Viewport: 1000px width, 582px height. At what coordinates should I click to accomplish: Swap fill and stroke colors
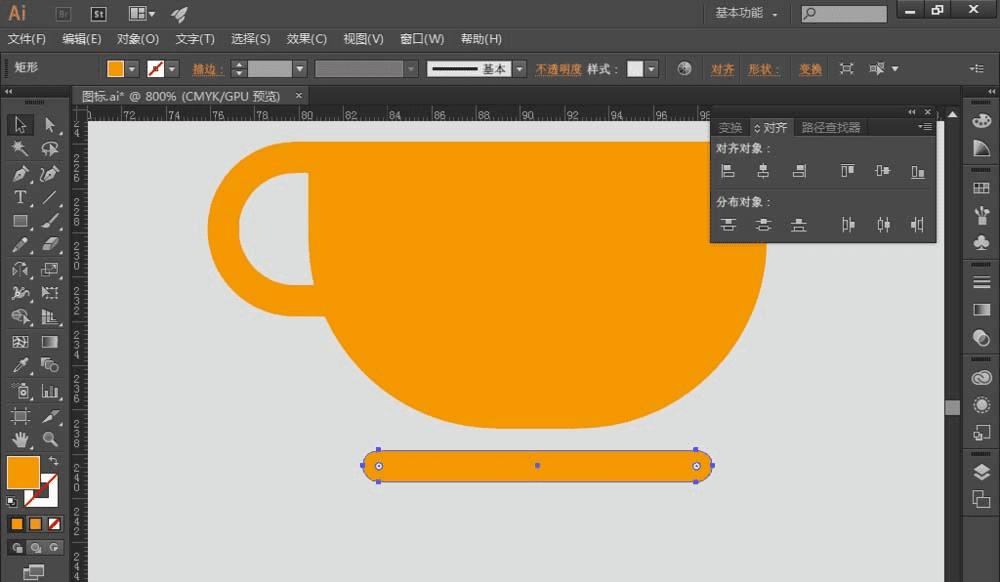click(x=53, y=462)
